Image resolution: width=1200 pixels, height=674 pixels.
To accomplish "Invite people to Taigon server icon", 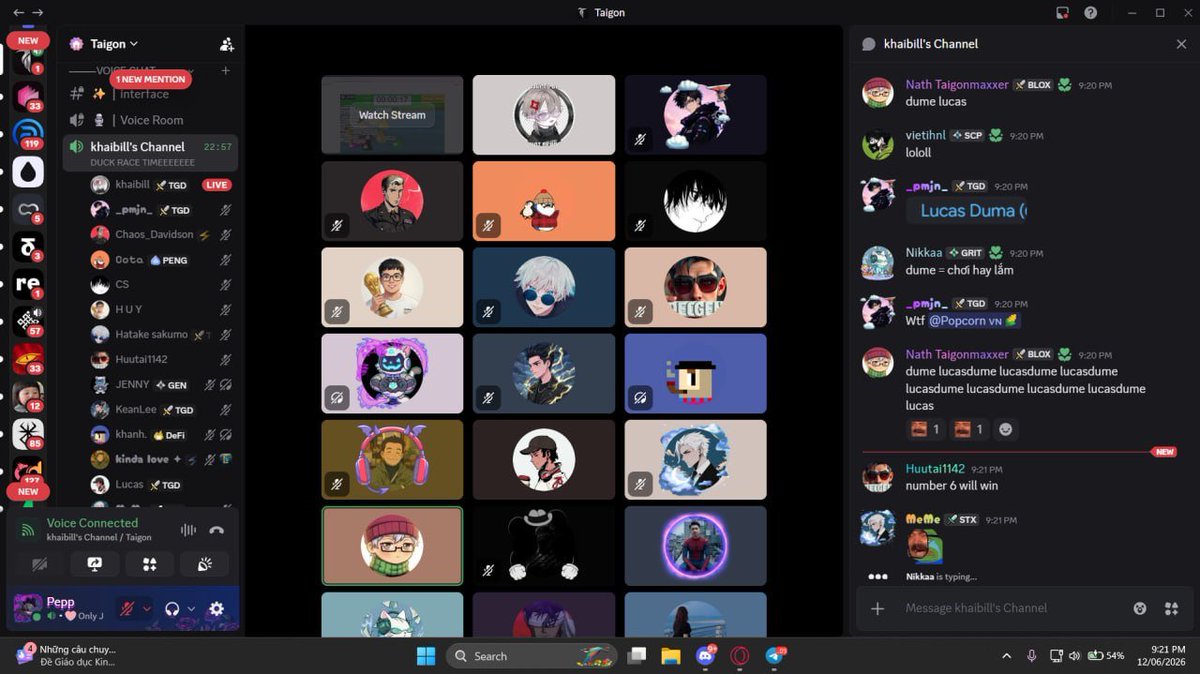I will [x=227, y=44].
